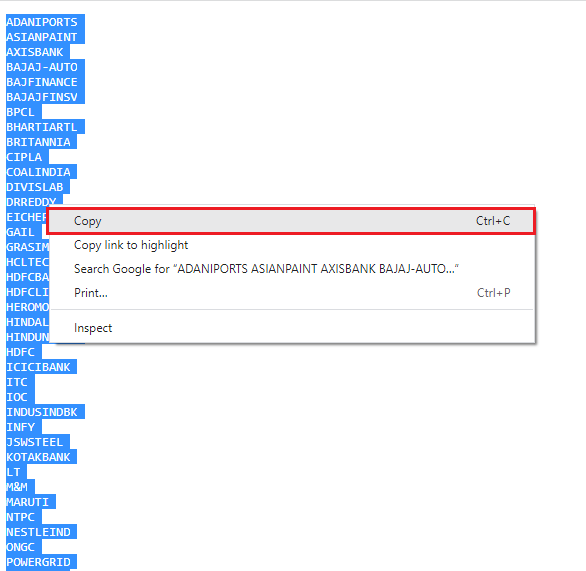This screenshot has width=586, height=571.
Task: Click the NESTLEIND text line
Action: pos(38,532)
